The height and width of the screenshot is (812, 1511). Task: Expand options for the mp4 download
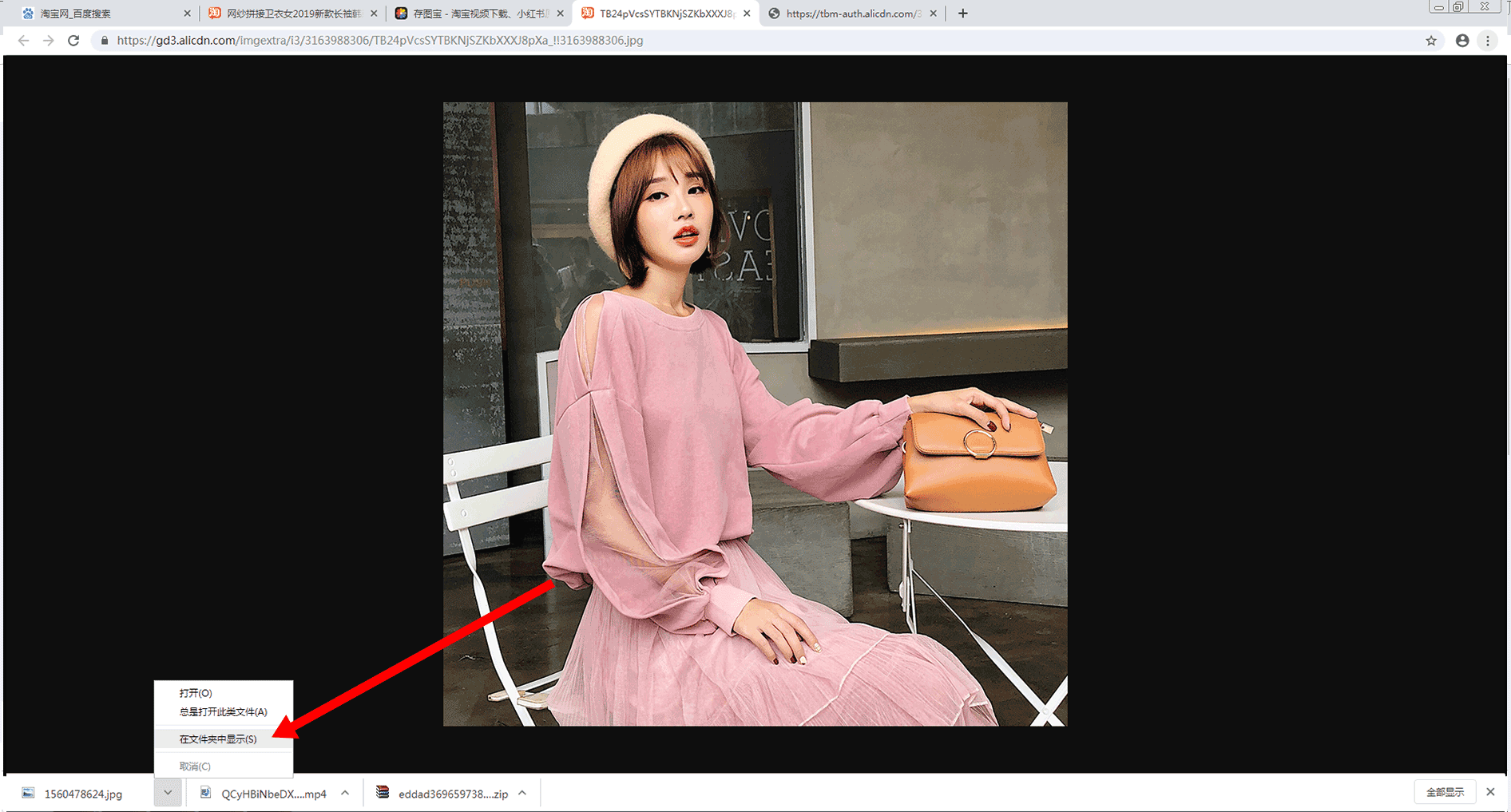pos(345,793)
